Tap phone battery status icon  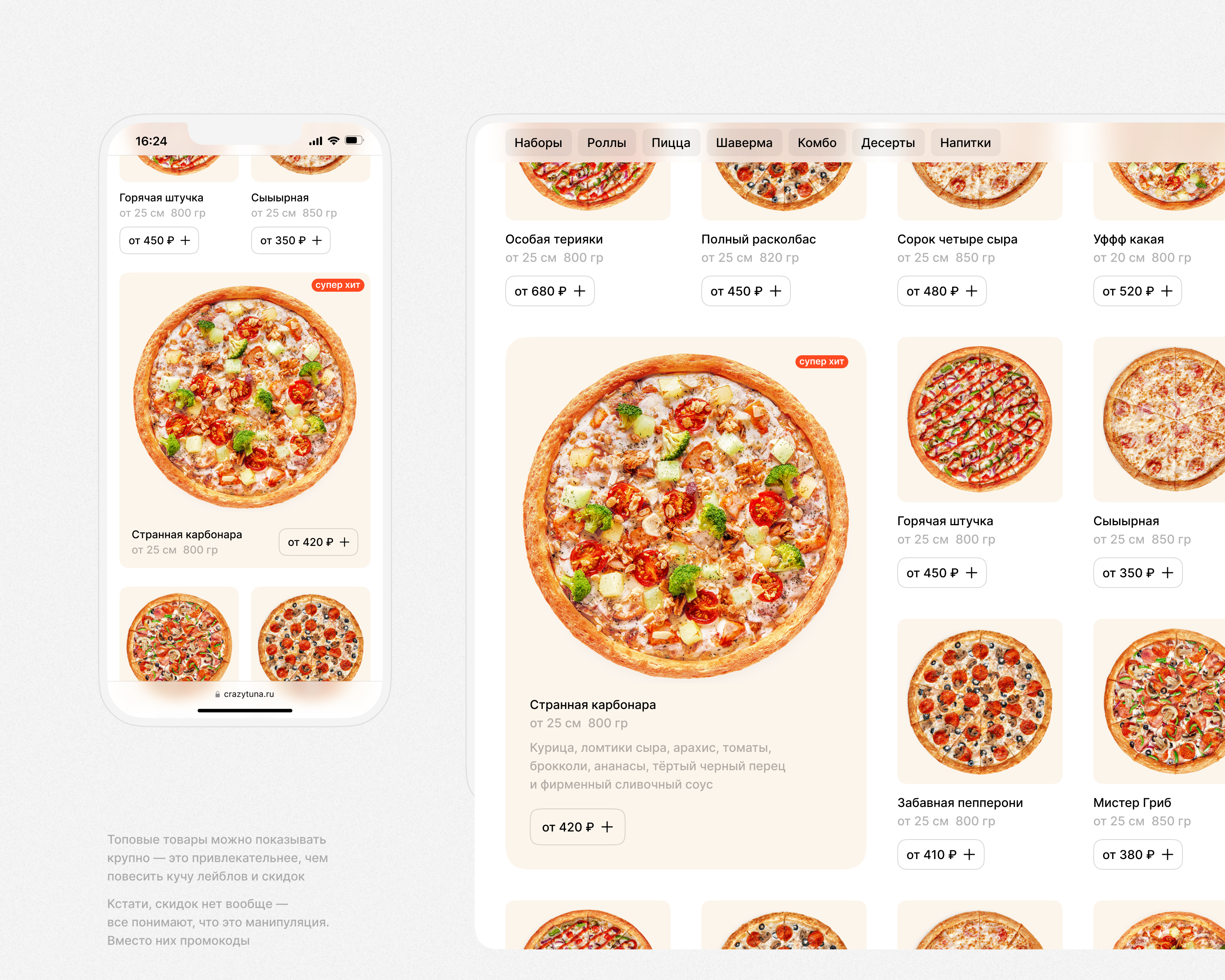pos(354,140)
